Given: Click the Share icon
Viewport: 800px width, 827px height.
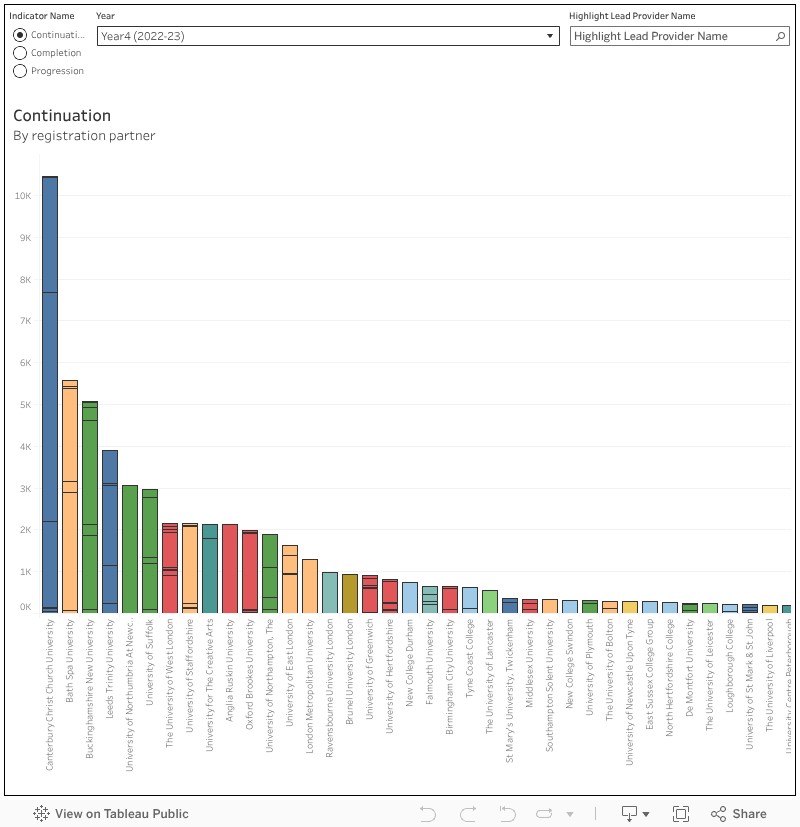Looking at the screenshot, I should 739,813.
